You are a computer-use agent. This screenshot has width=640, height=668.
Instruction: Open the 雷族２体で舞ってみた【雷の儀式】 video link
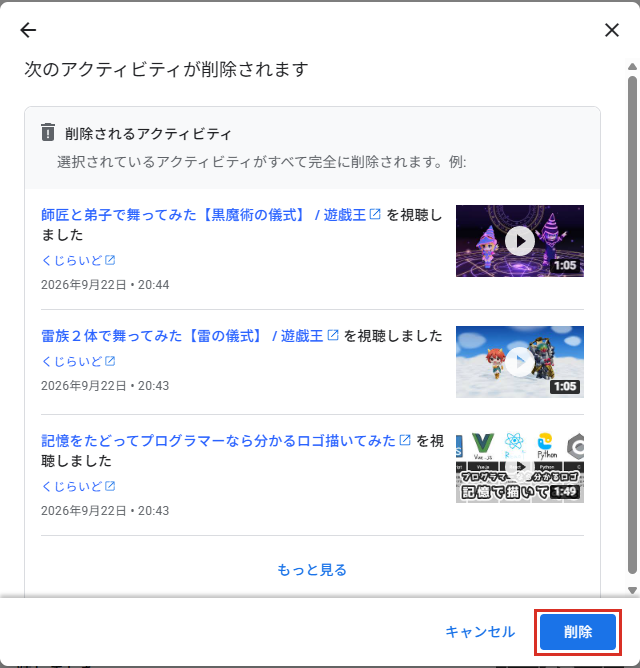(x=182, y=336)
